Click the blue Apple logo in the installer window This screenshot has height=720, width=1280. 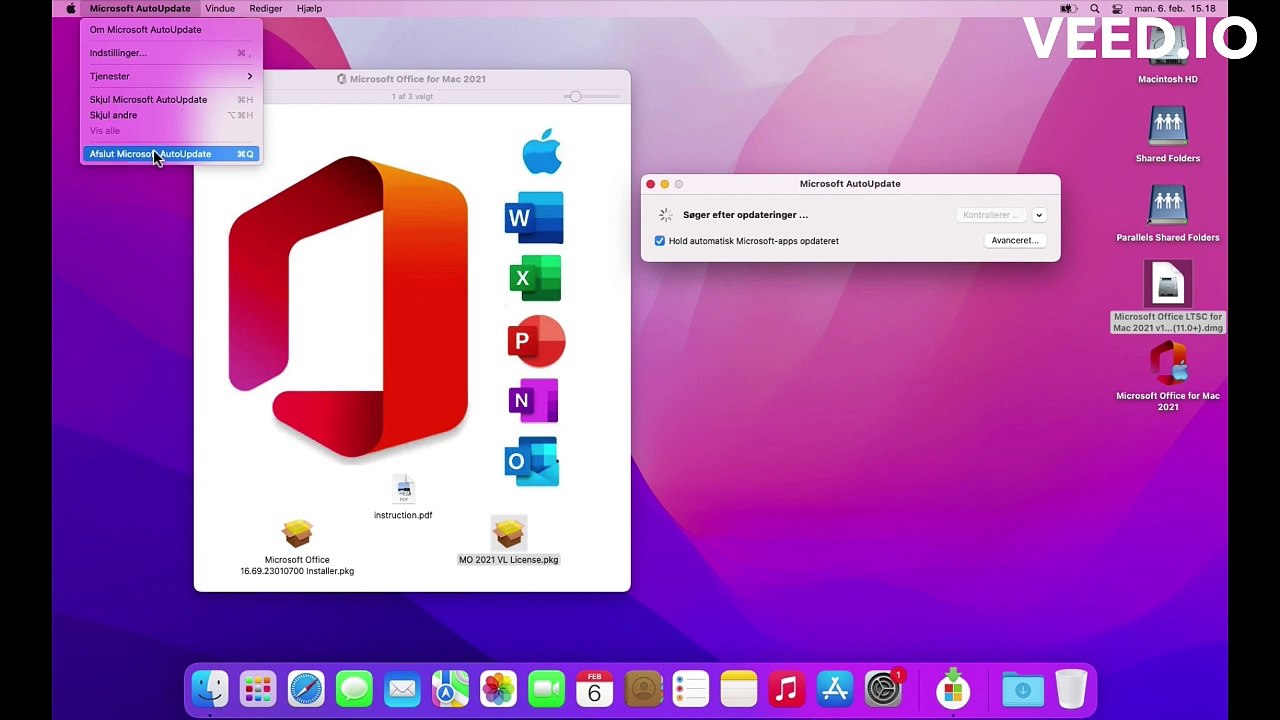point(542,151)
